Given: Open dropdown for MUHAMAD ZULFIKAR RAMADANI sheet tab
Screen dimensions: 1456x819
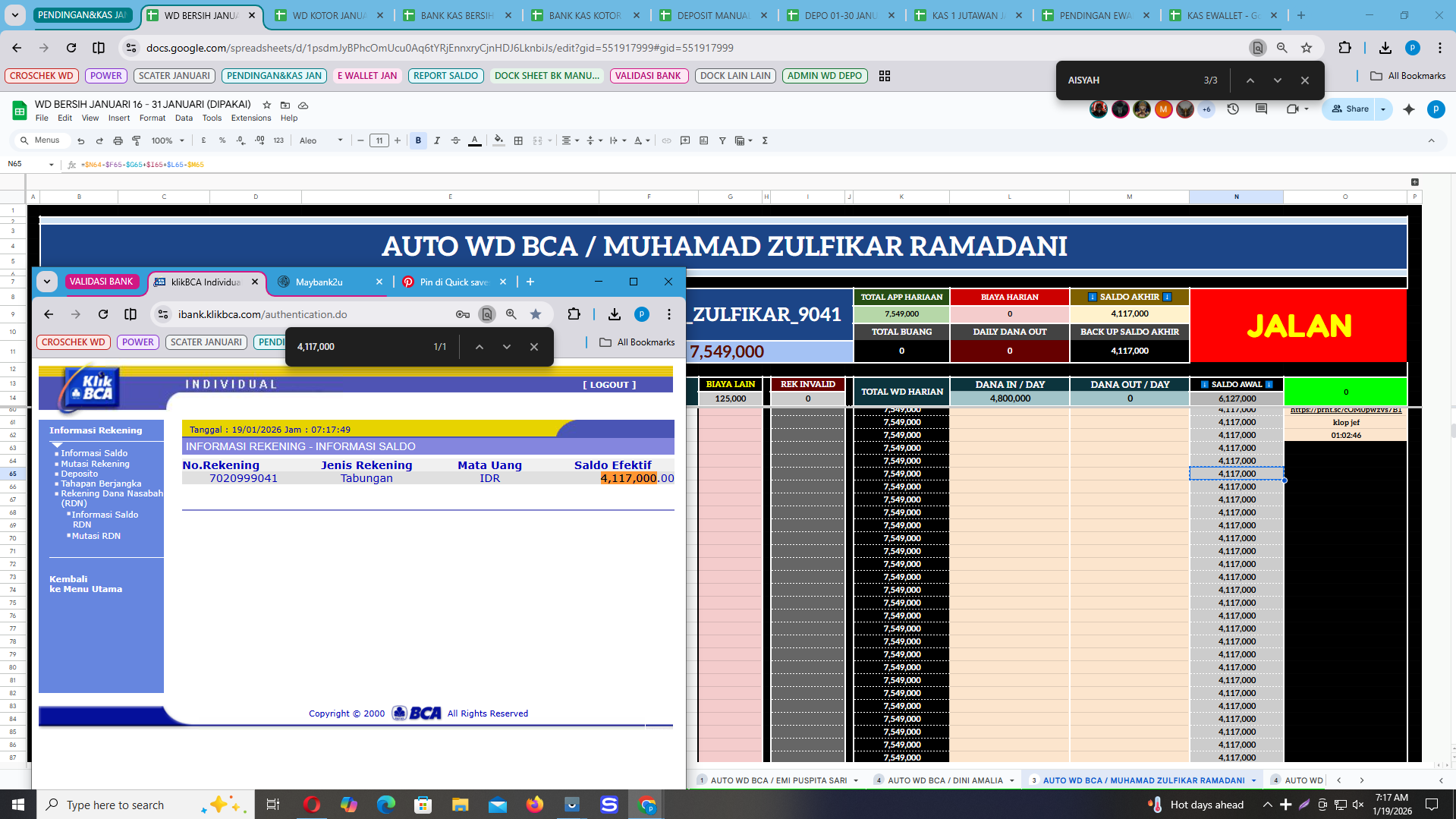Looking at the screenshot, I should point(1253,780).
